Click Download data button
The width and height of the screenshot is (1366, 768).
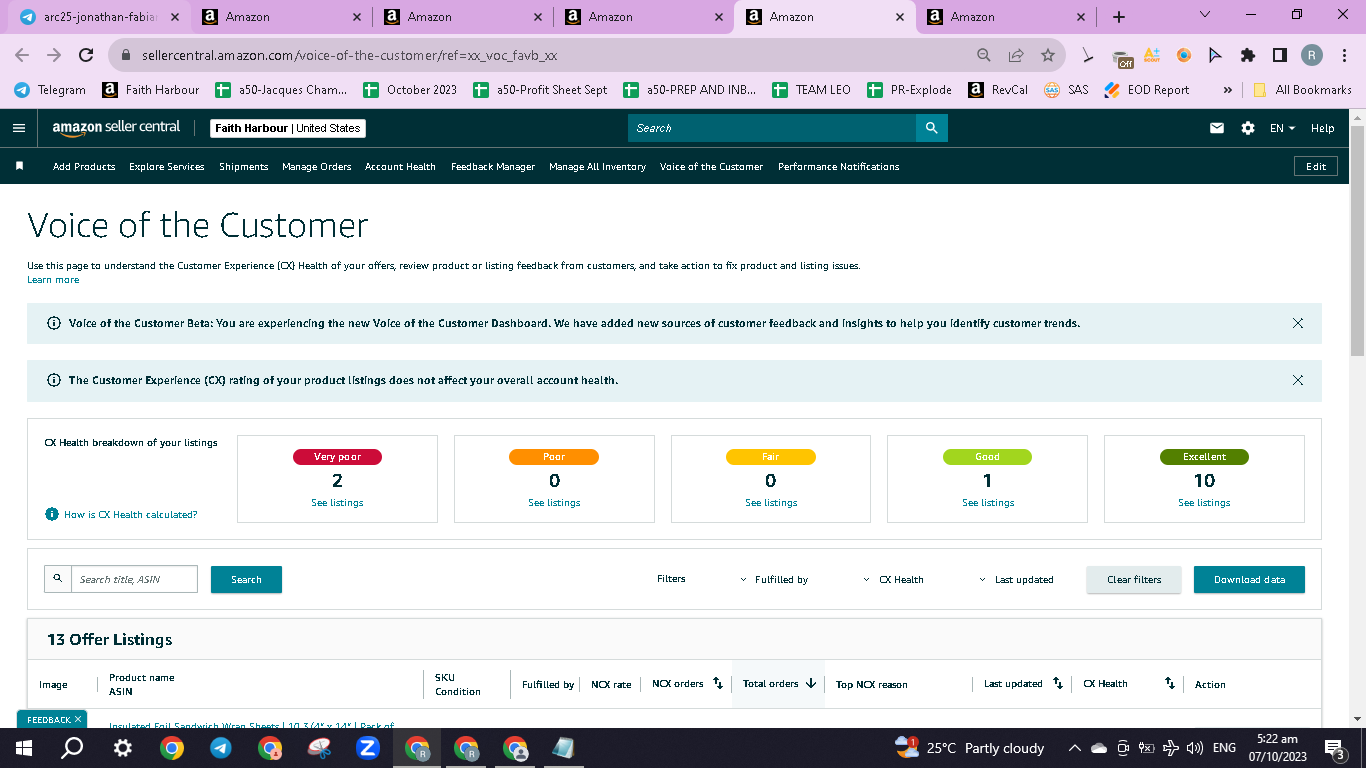[1249, 580]
